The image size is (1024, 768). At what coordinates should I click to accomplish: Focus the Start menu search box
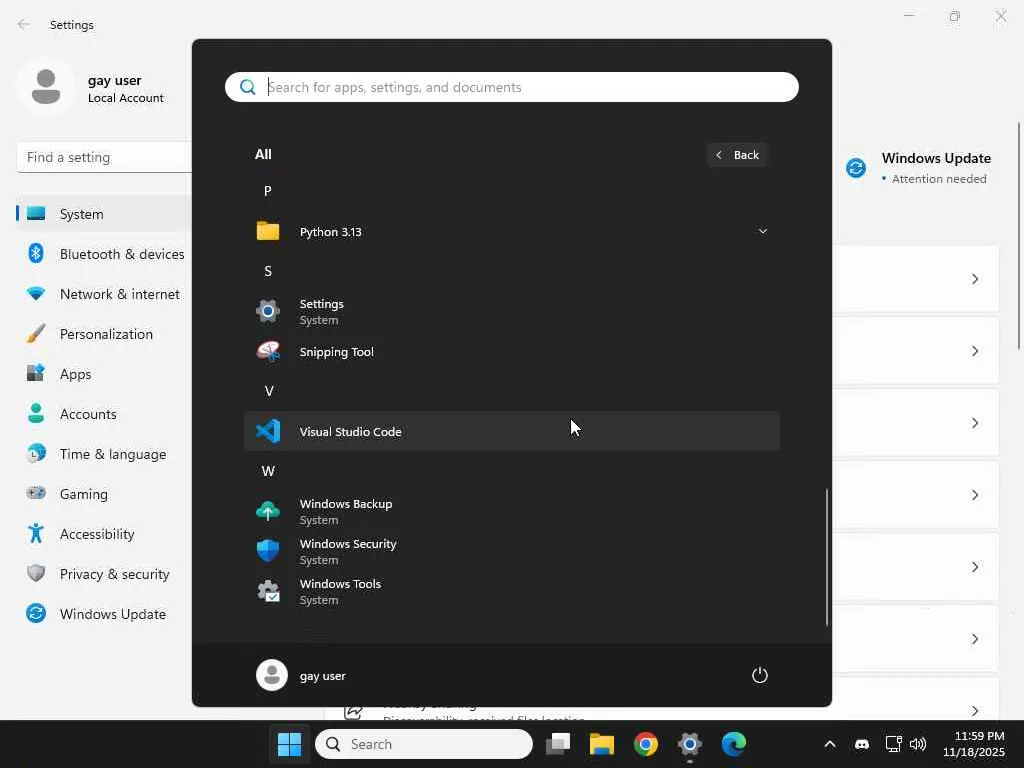511,87
